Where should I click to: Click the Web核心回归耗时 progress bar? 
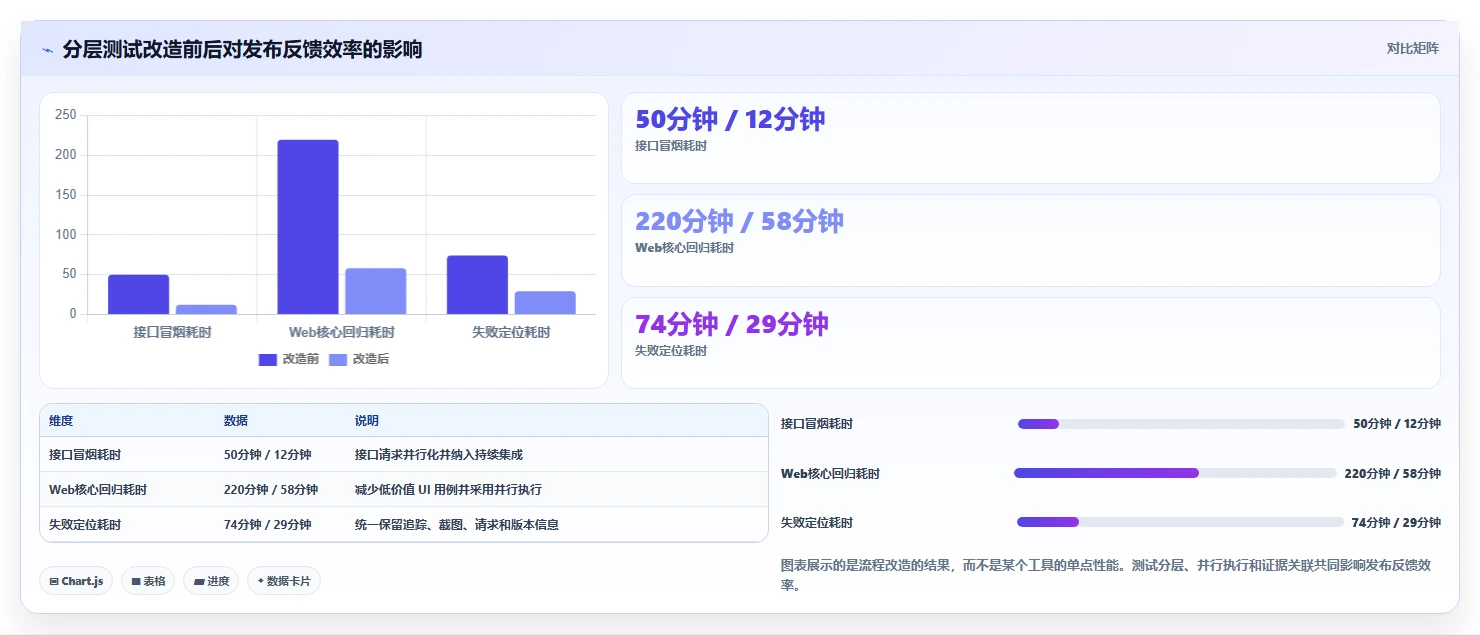point(1175,473)
